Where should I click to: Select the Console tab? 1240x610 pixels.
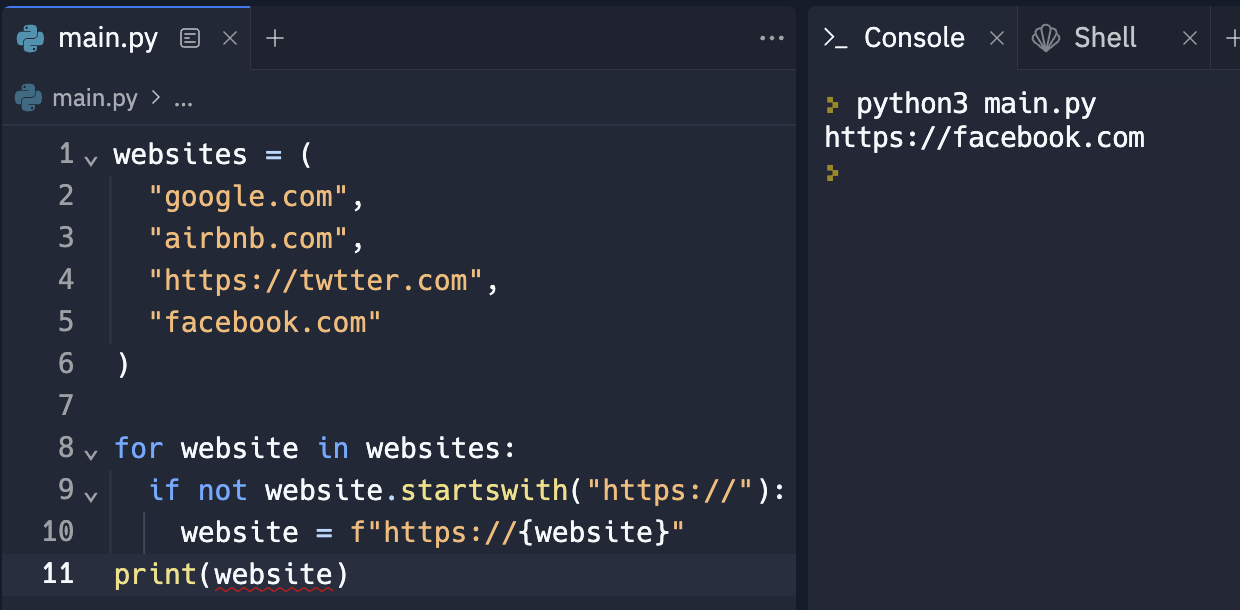[x=913, y=38]
